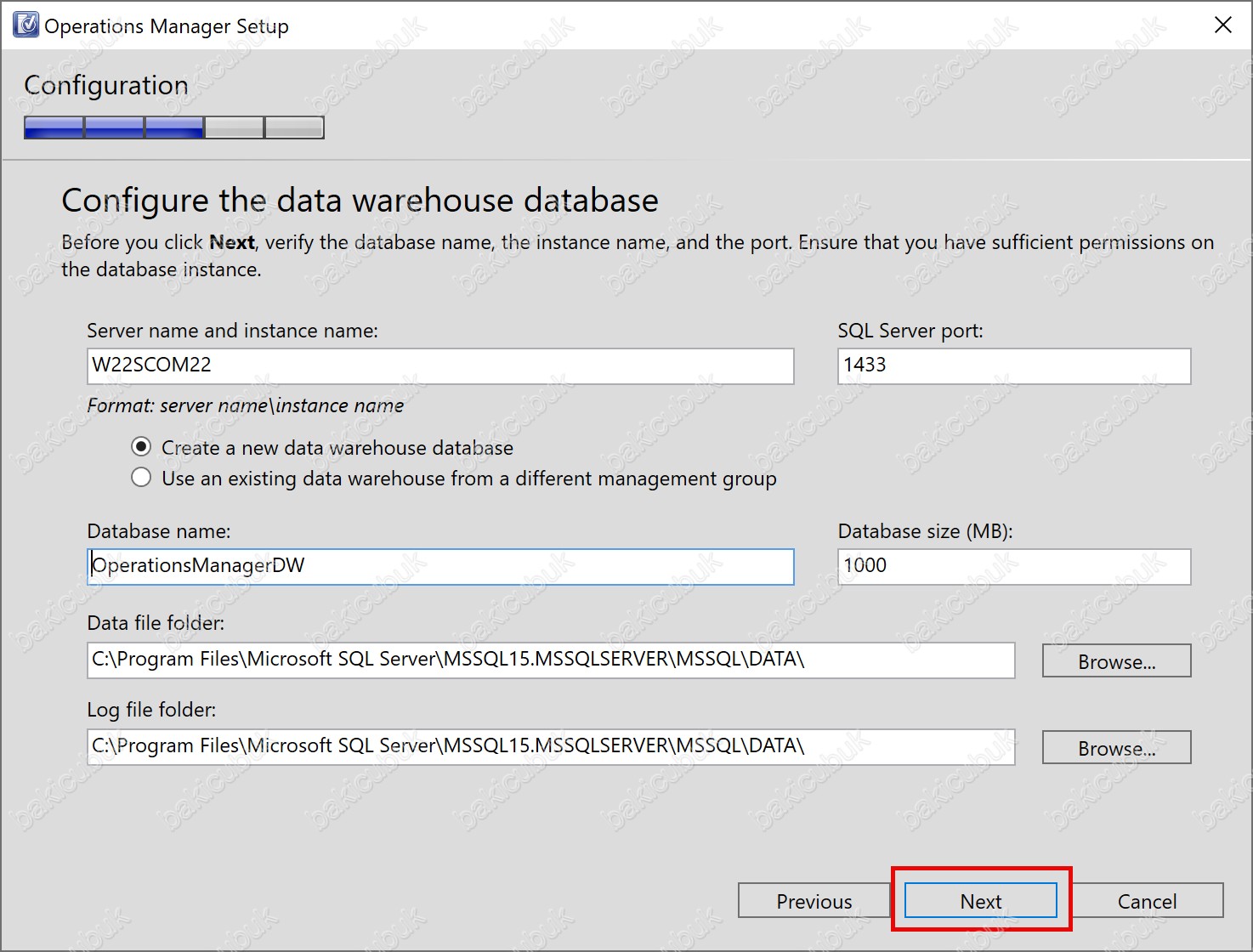Viewport: 1253px width, 952px height.
Task: Click the Configuration progress bar
Action: (174, 127)
